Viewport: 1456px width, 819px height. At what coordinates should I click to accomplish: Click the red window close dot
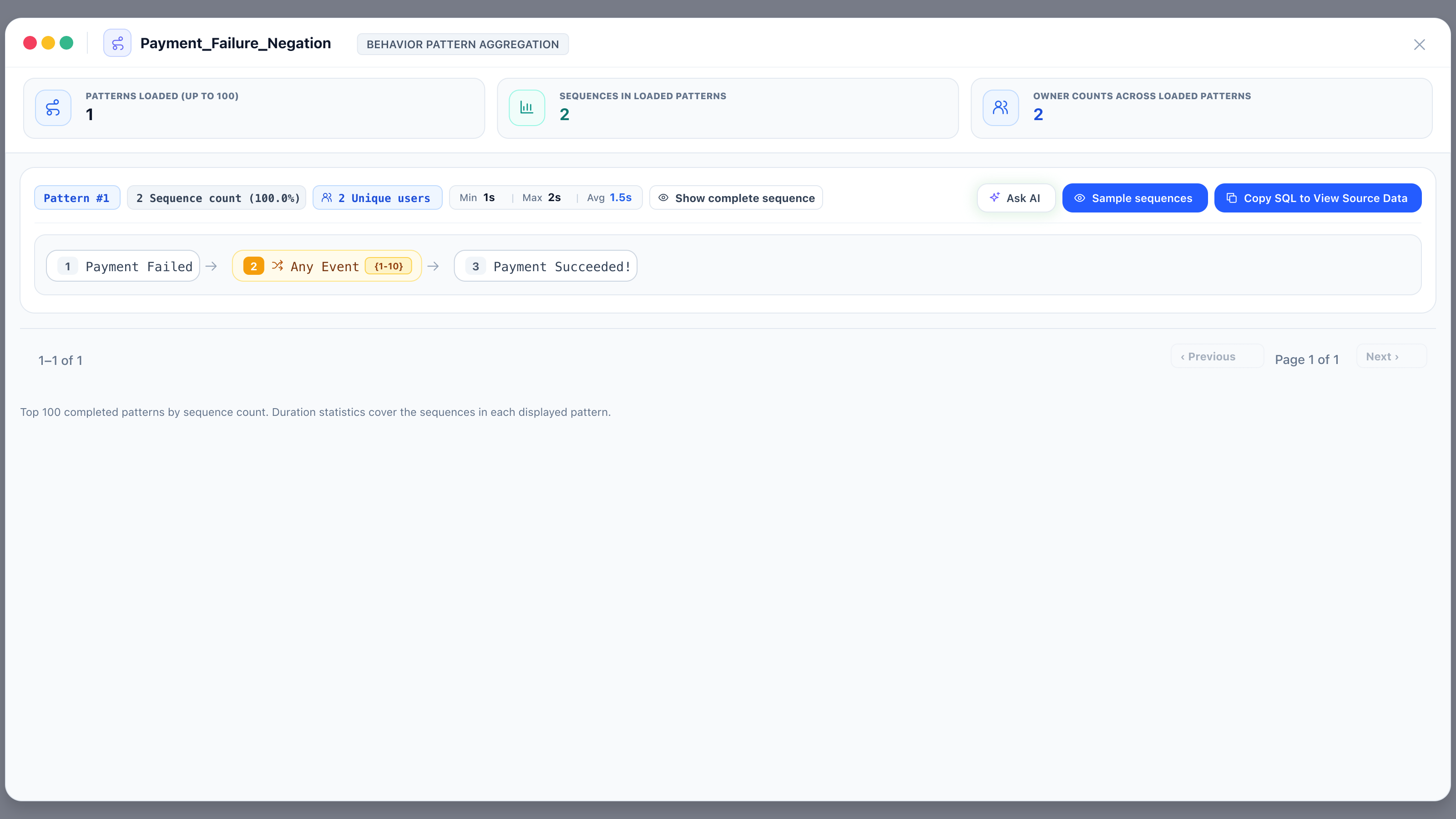(30, 43)
